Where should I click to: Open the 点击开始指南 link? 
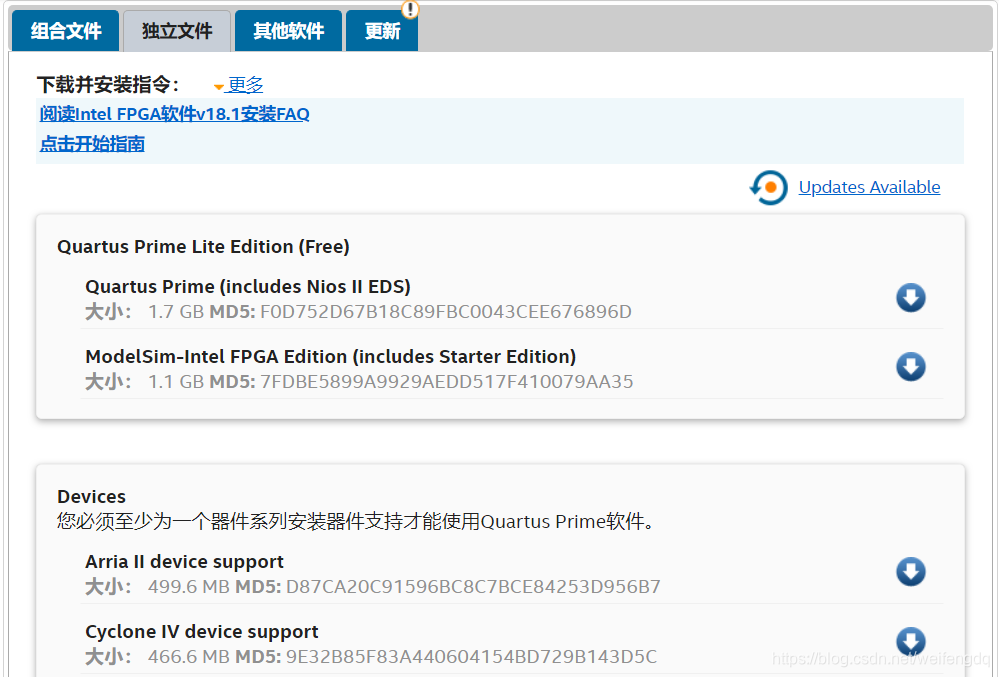[x=92, y=144]
